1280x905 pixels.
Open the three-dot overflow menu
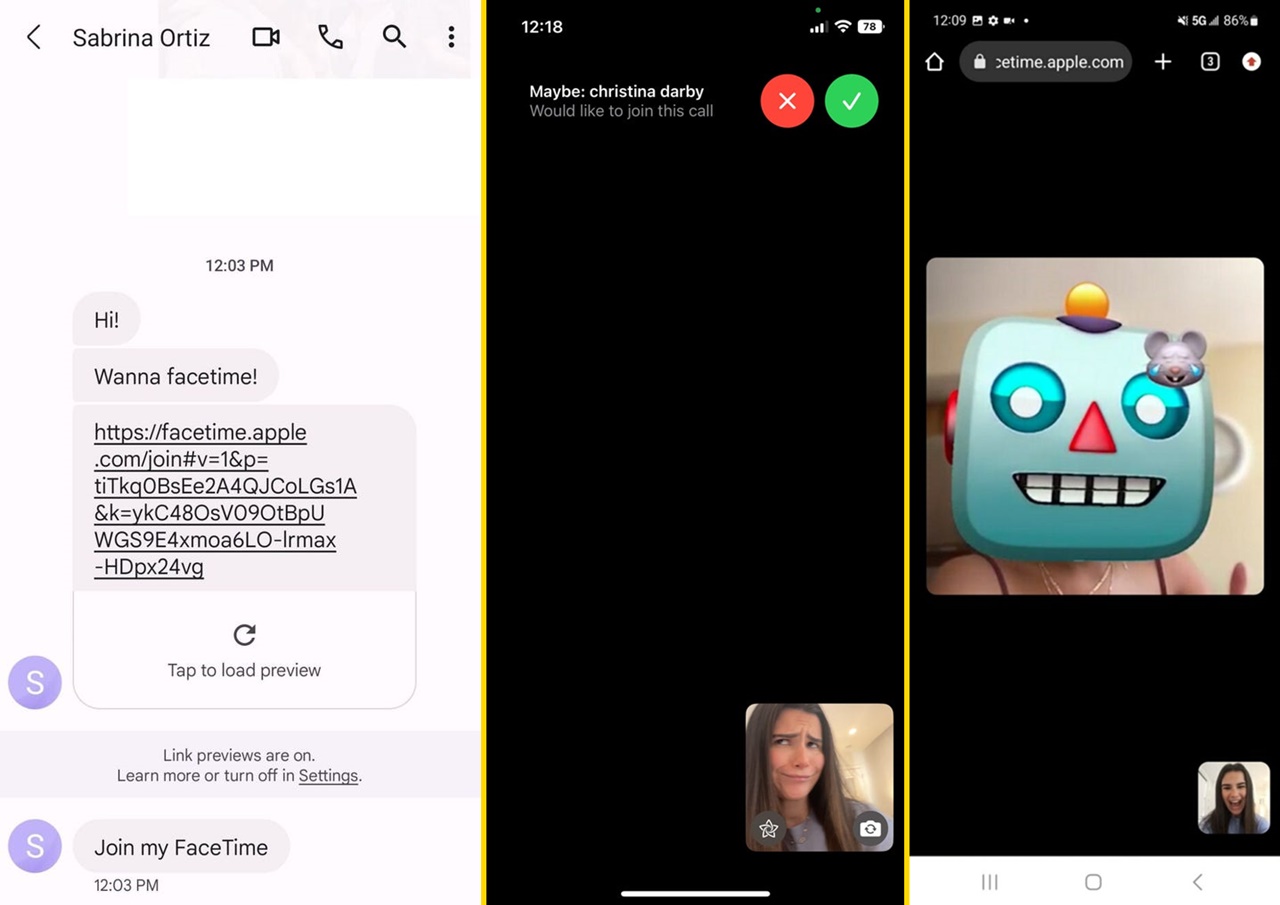pos(451,37)
